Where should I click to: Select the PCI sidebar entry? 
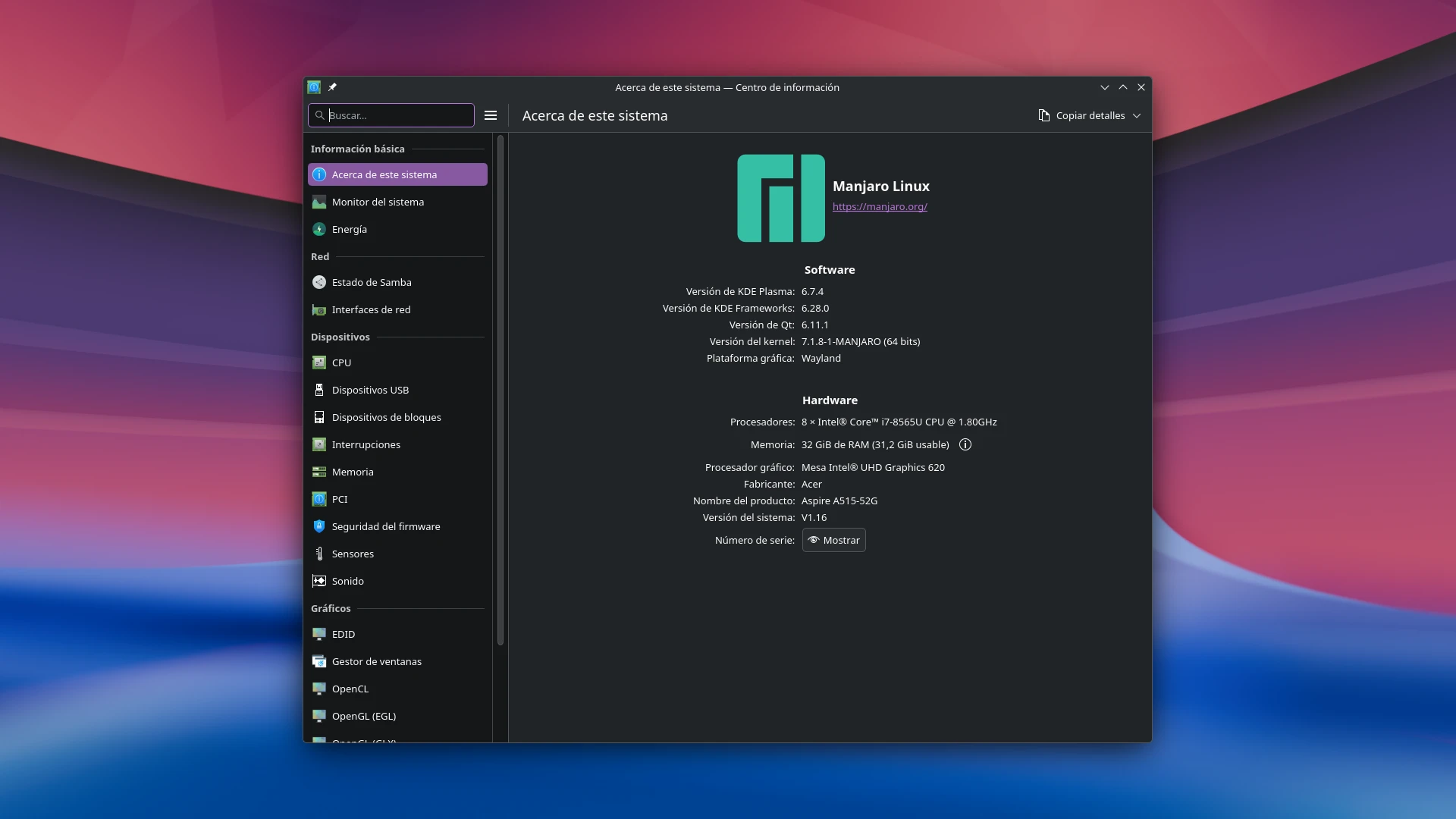click(397, 499)
